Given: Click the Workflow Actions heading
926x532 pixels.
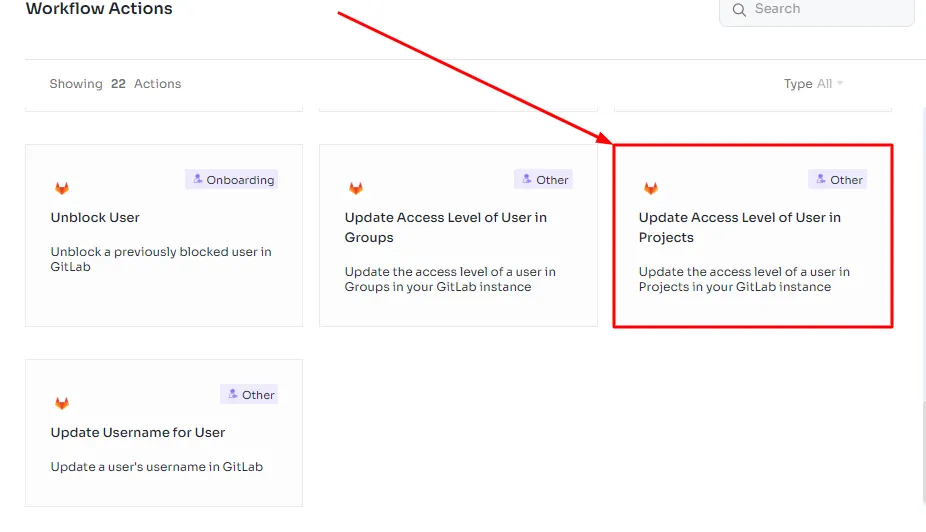Looking at the screenshot, I should [x=99, y=9].
